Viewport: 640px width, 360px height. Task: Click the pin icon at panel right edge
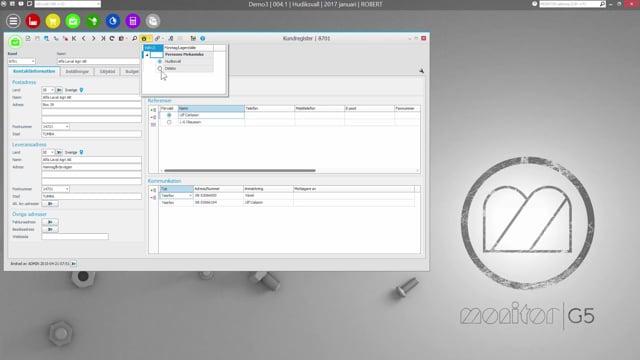pos(421,71)
